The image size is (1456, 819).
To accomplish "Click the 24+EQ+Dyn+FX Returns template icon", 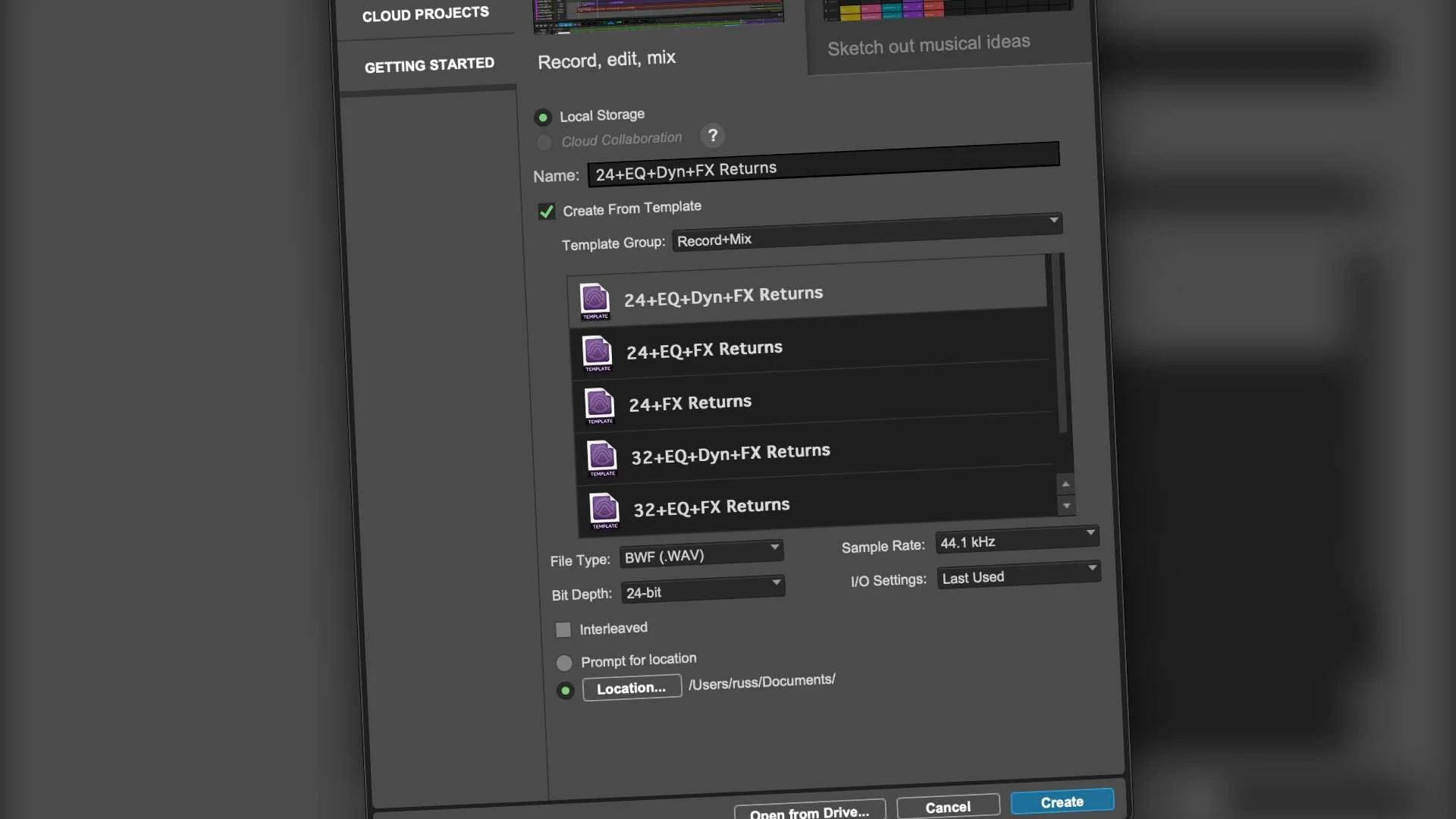I will click(595, 300).
